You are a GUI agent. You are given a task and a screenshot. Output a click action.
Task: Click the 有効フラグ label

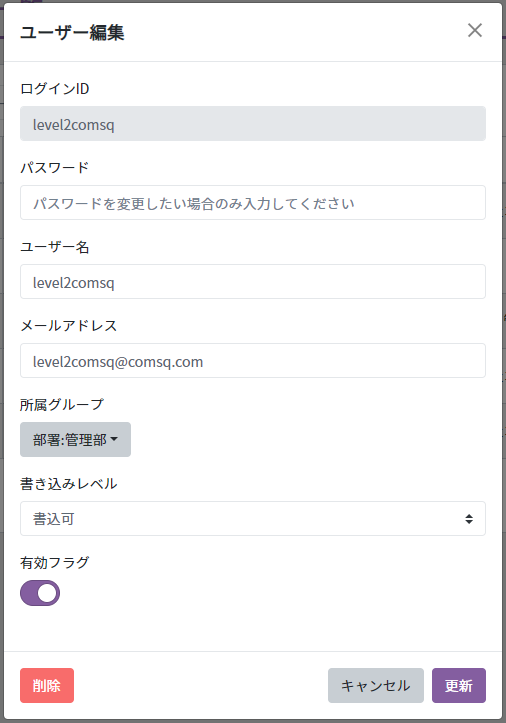(54, 563)
